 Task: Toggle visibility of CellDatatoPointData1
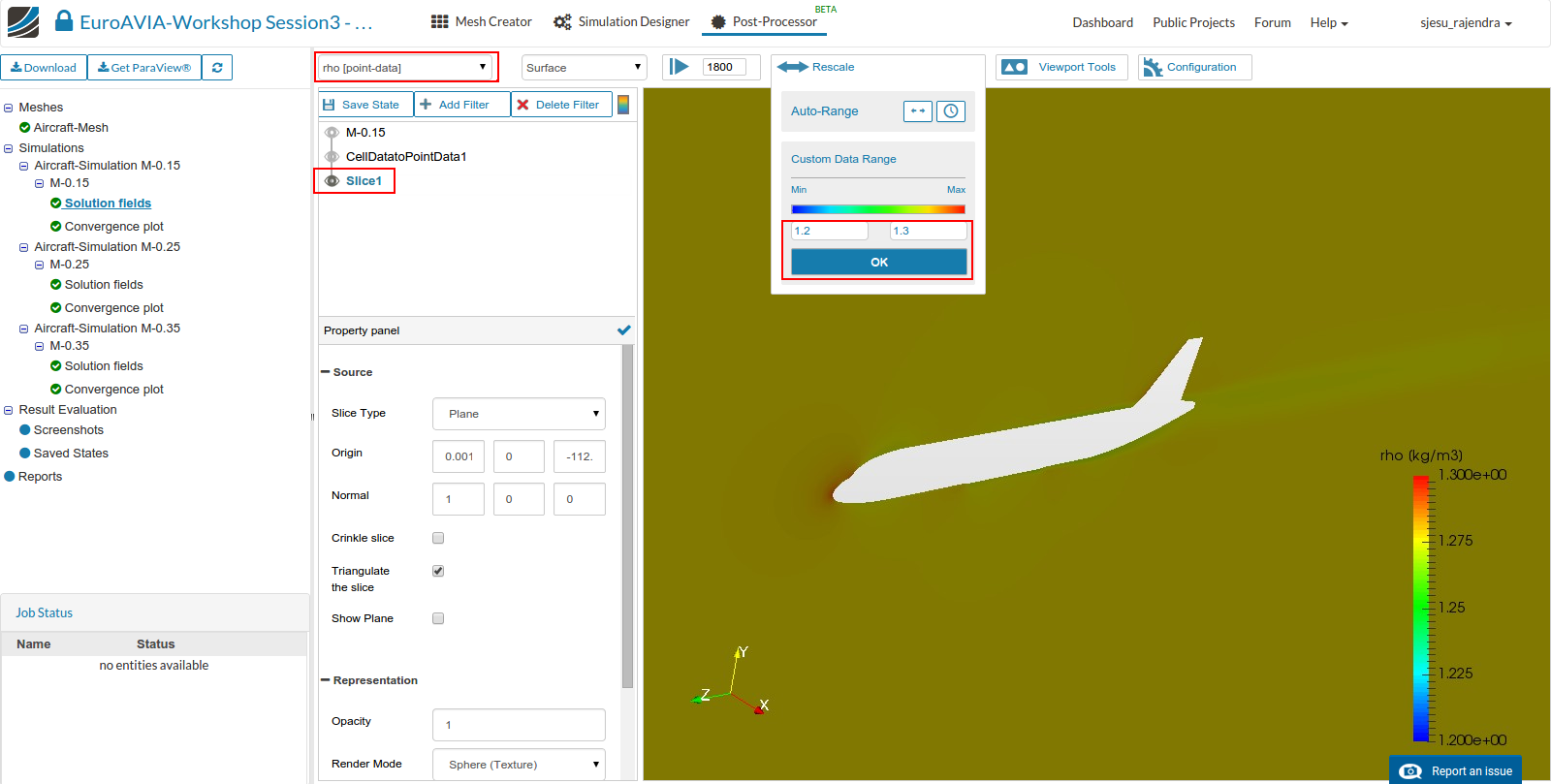point(332,157)
